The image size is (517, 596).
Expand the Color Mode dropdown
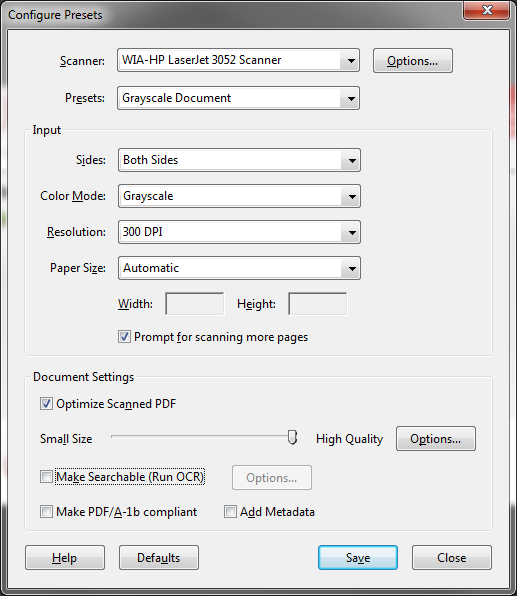pos(239,196)
